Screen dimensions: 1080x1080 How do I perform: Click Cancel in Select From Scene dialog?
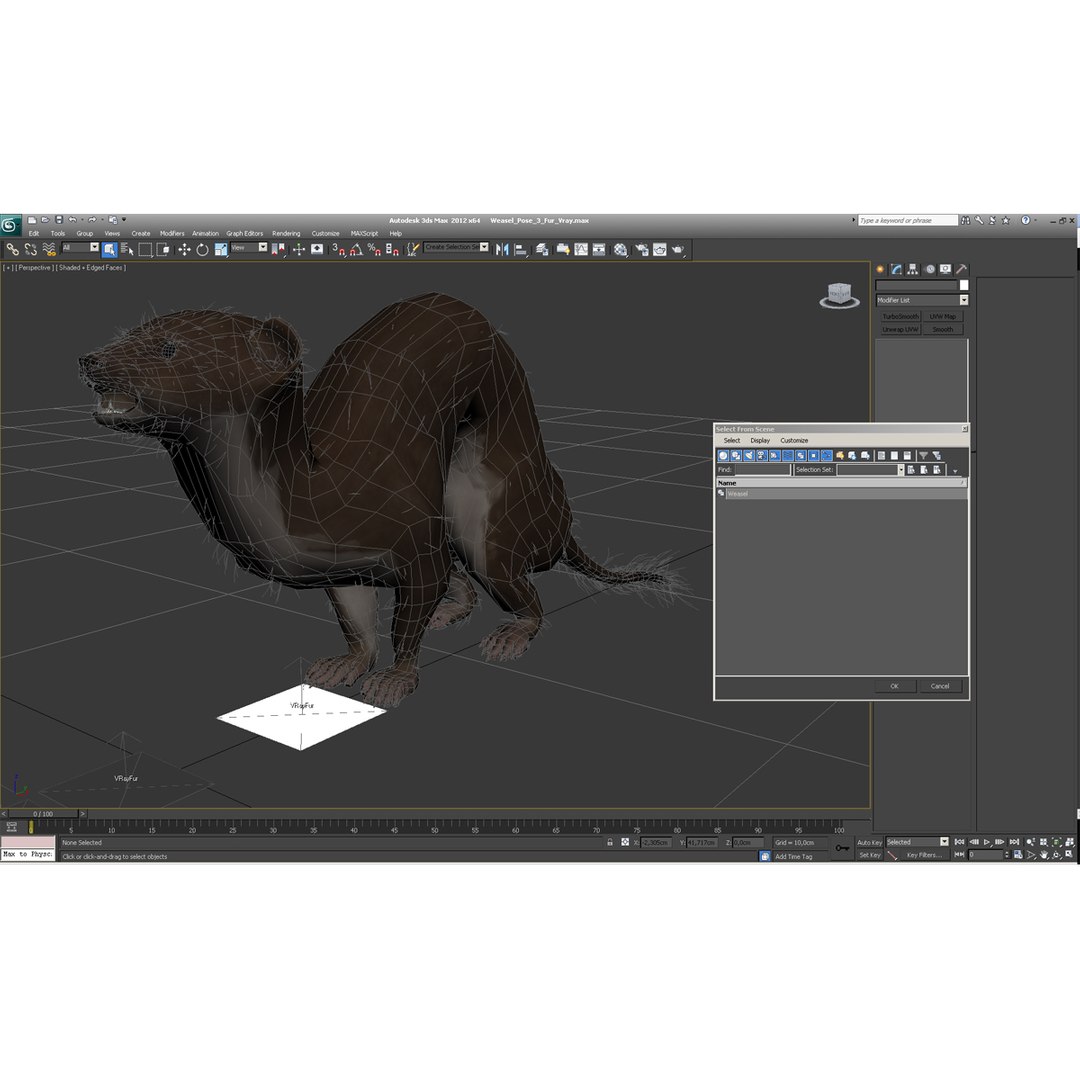pos(940,686)
